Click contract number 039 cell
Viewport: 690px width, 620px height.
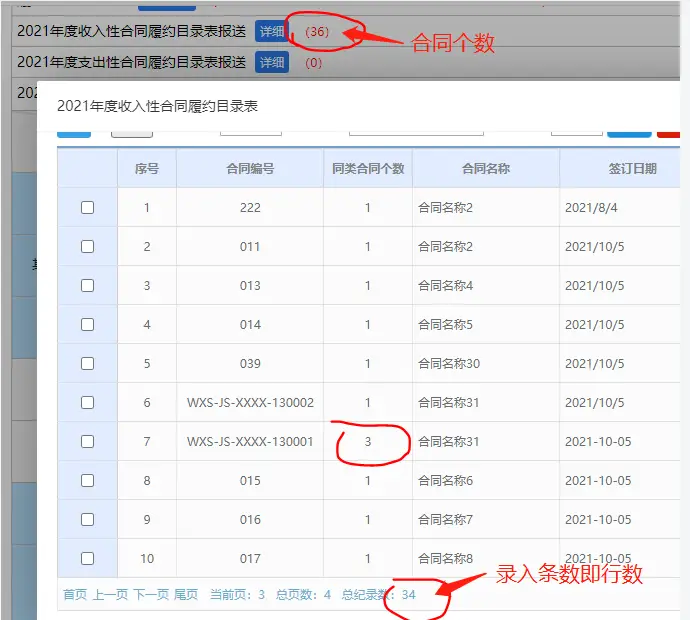pyautogui.click(x=250, y=363)
